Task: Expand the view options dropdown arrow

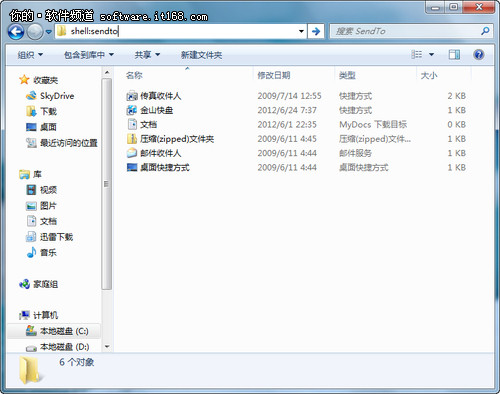Action: (431, 54)
